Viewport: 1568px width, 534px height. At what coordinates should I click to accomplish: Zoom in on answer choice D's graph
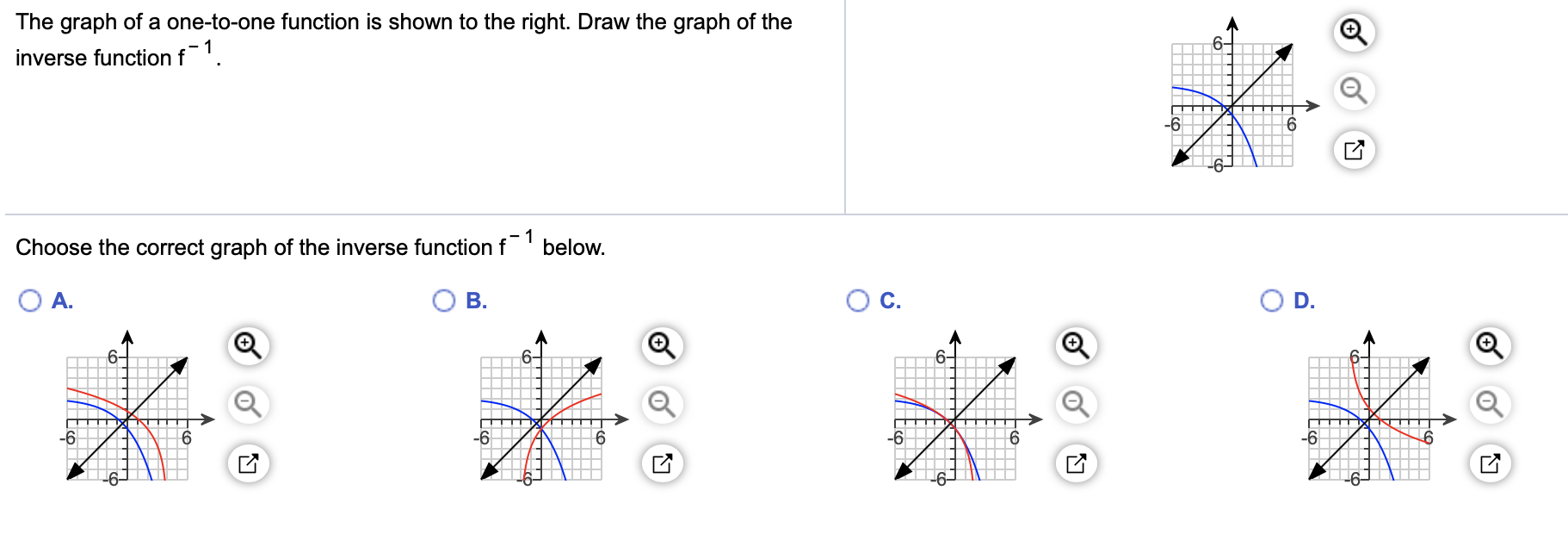point(1491,345)
